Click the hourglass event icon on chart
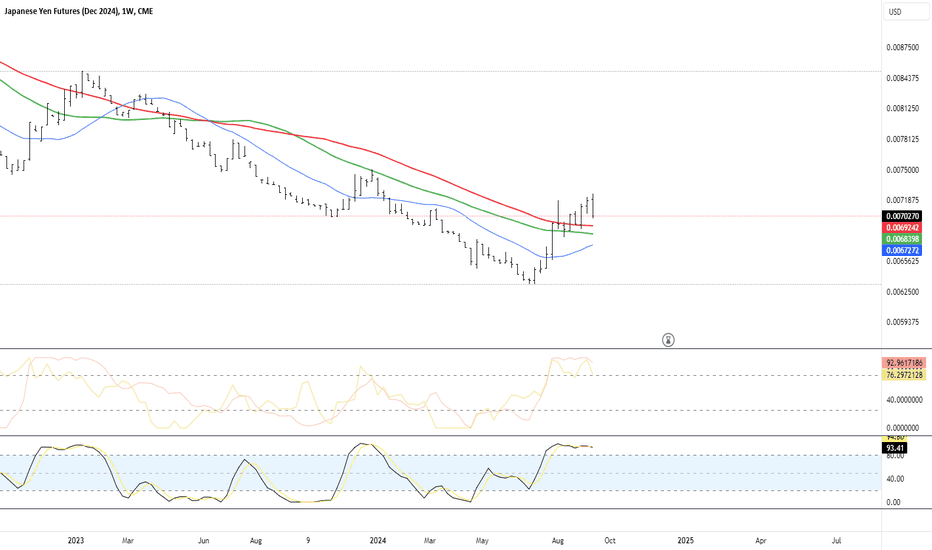This screenshot has width=932, height=550. point(669,340)
